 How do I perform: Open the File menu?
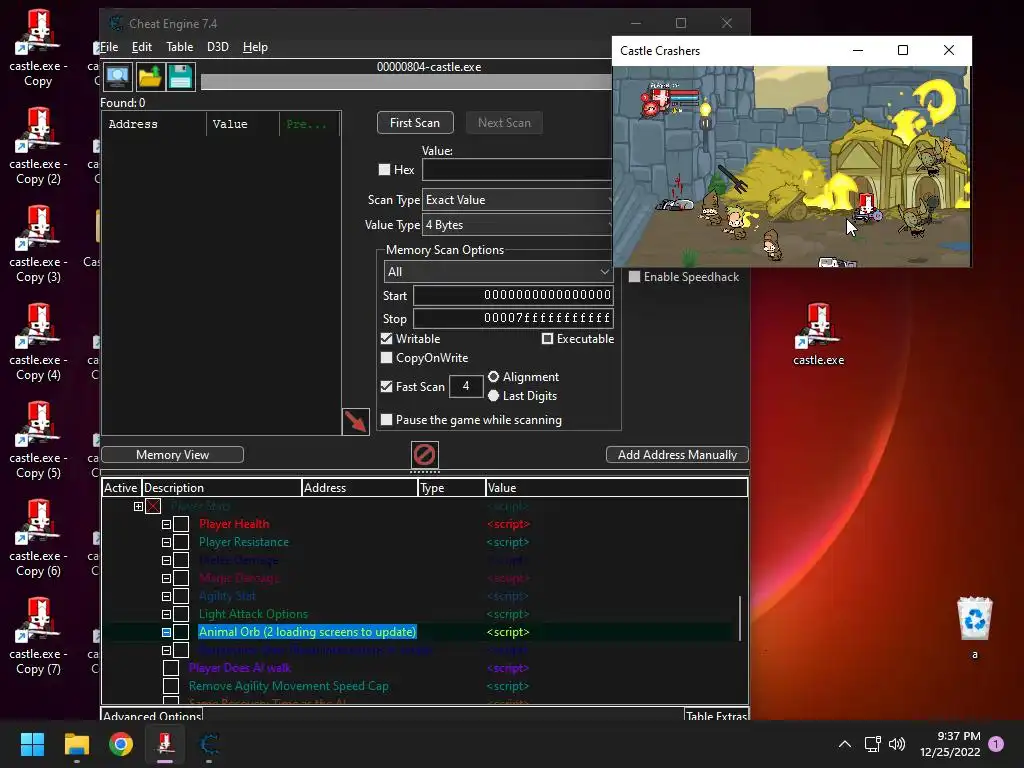109,47
